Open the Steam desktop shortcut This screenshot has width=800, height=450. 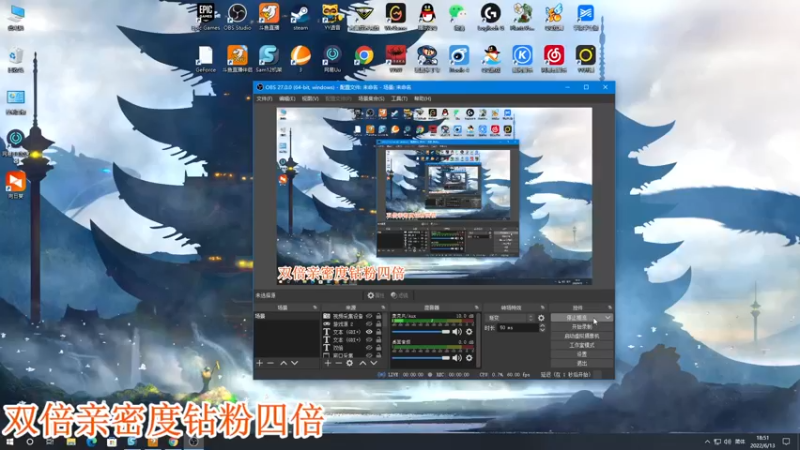(301, 16)
